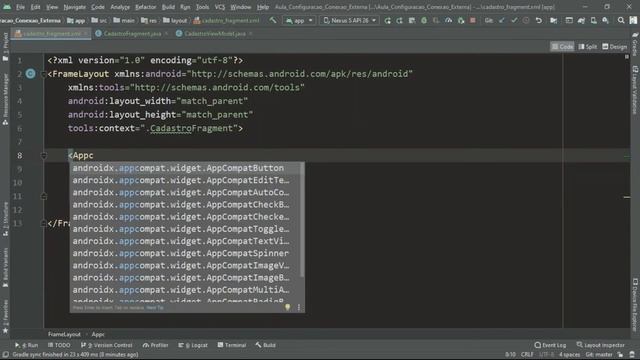Open the Git master branch selector
This screenshot has height=360, width=640.
coord(600,354)
